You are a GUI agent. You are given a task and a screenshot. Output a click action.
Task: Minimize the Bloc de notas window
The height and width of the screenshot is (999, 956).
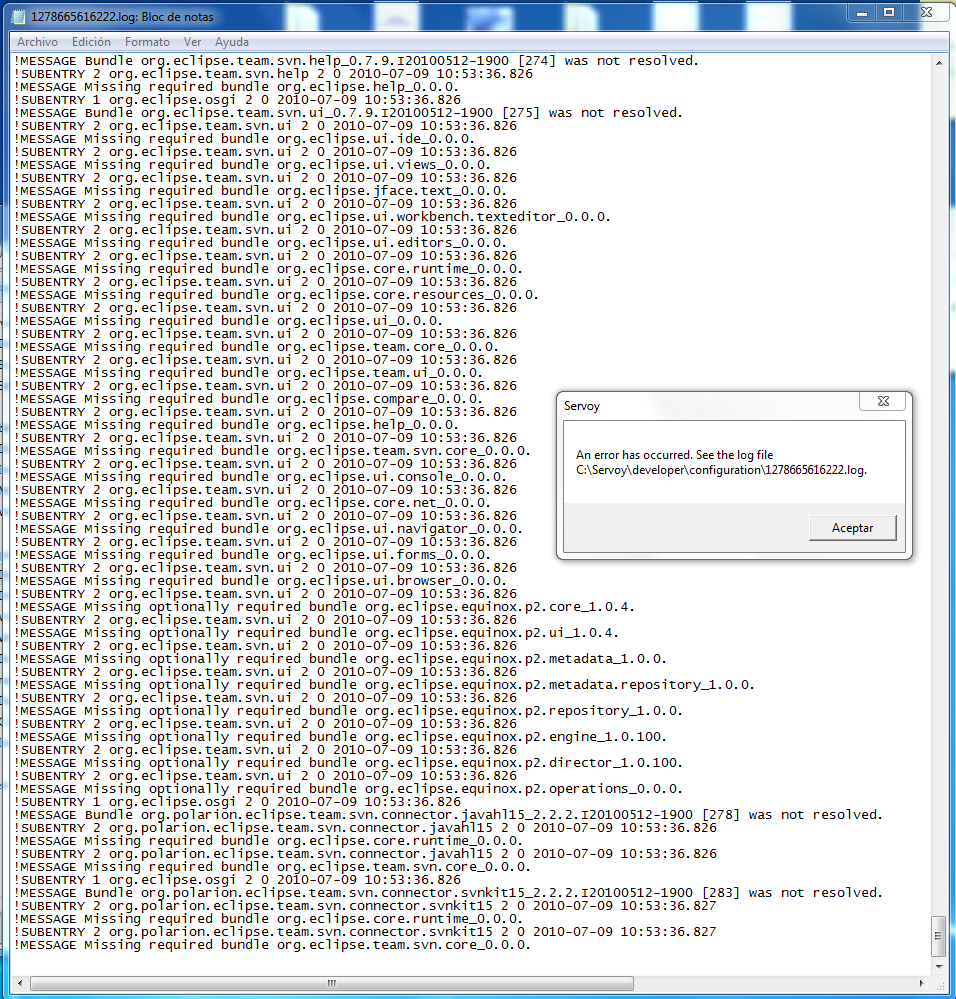(x=862, y=12)
